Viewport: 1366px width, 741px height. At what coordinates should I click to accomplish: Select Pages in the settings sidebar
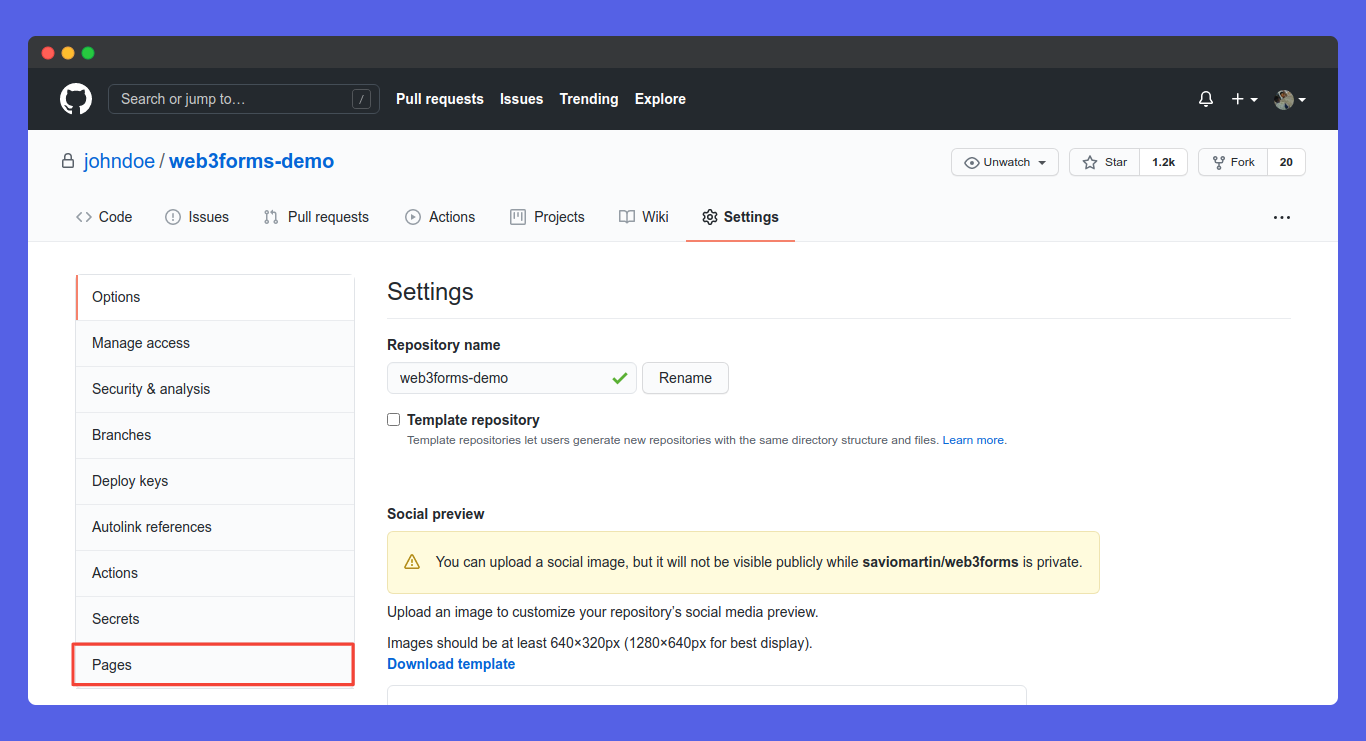click(x=213, y=665)
